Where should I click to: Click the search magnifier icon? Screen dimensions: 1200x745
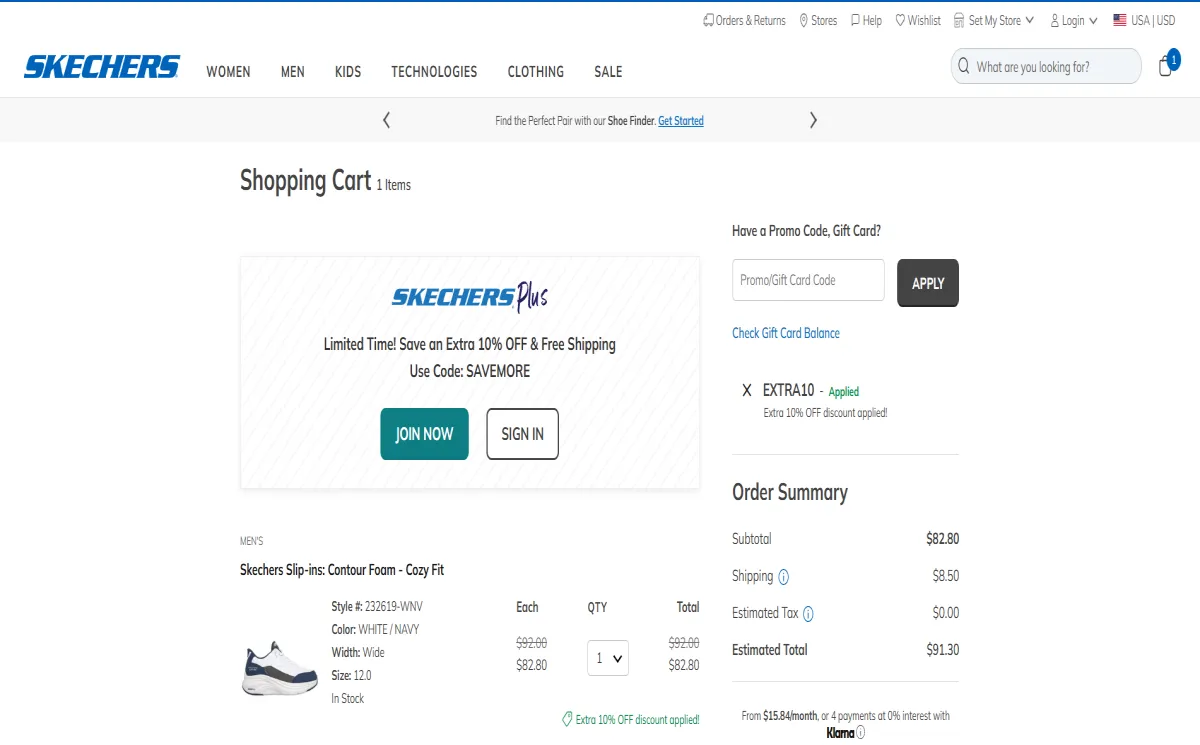(962, 65)
